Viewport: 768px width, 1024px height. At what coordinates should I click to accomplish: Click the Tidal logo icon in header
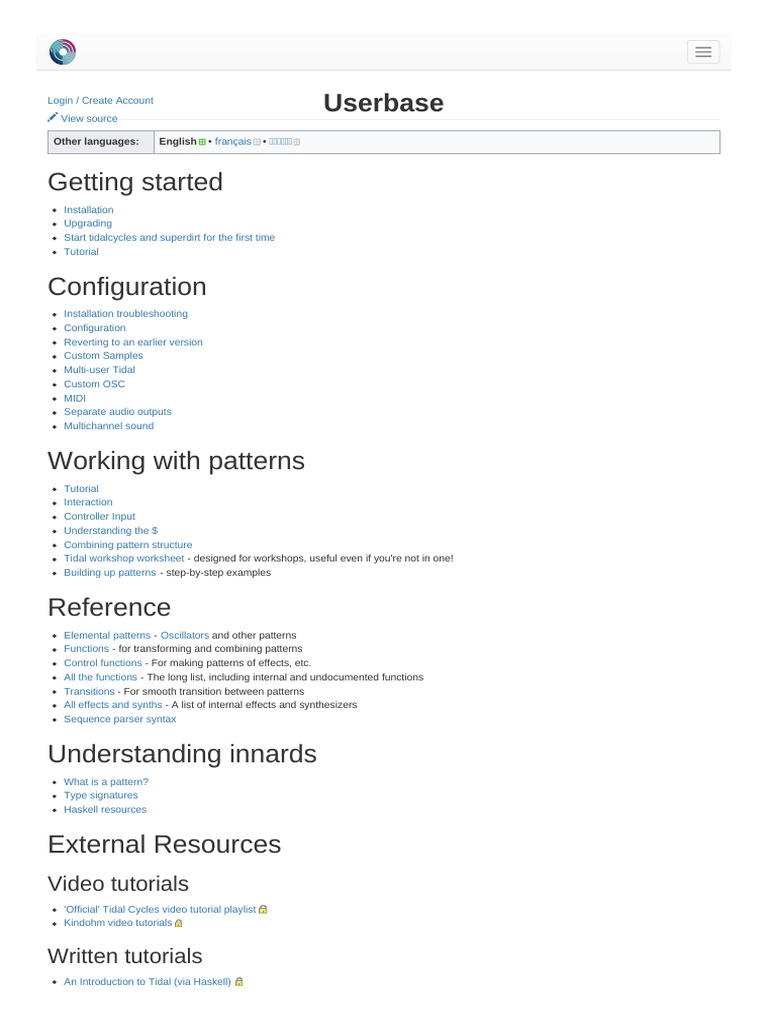62,52
